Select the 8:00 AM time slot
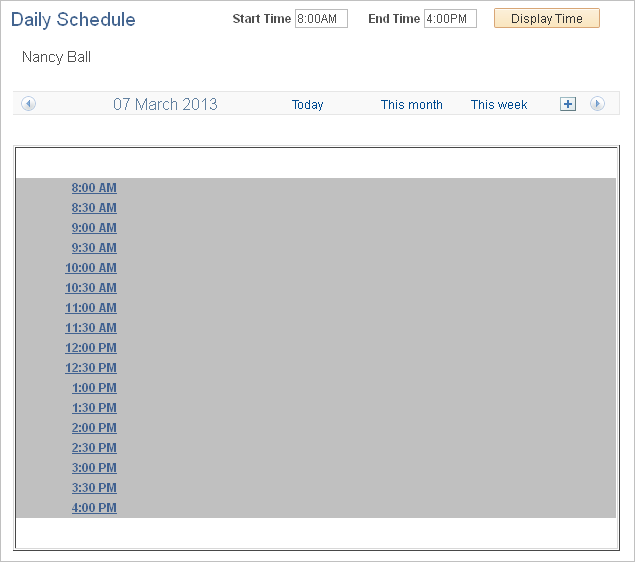Image resolution: width=635 pixels, height=562 pixels. [94, 188]
